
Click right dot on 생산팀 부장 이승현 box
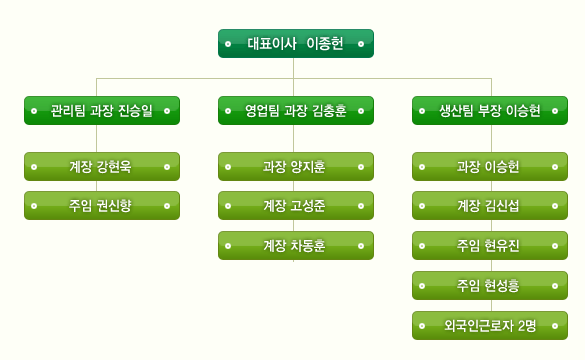[555, 111]
